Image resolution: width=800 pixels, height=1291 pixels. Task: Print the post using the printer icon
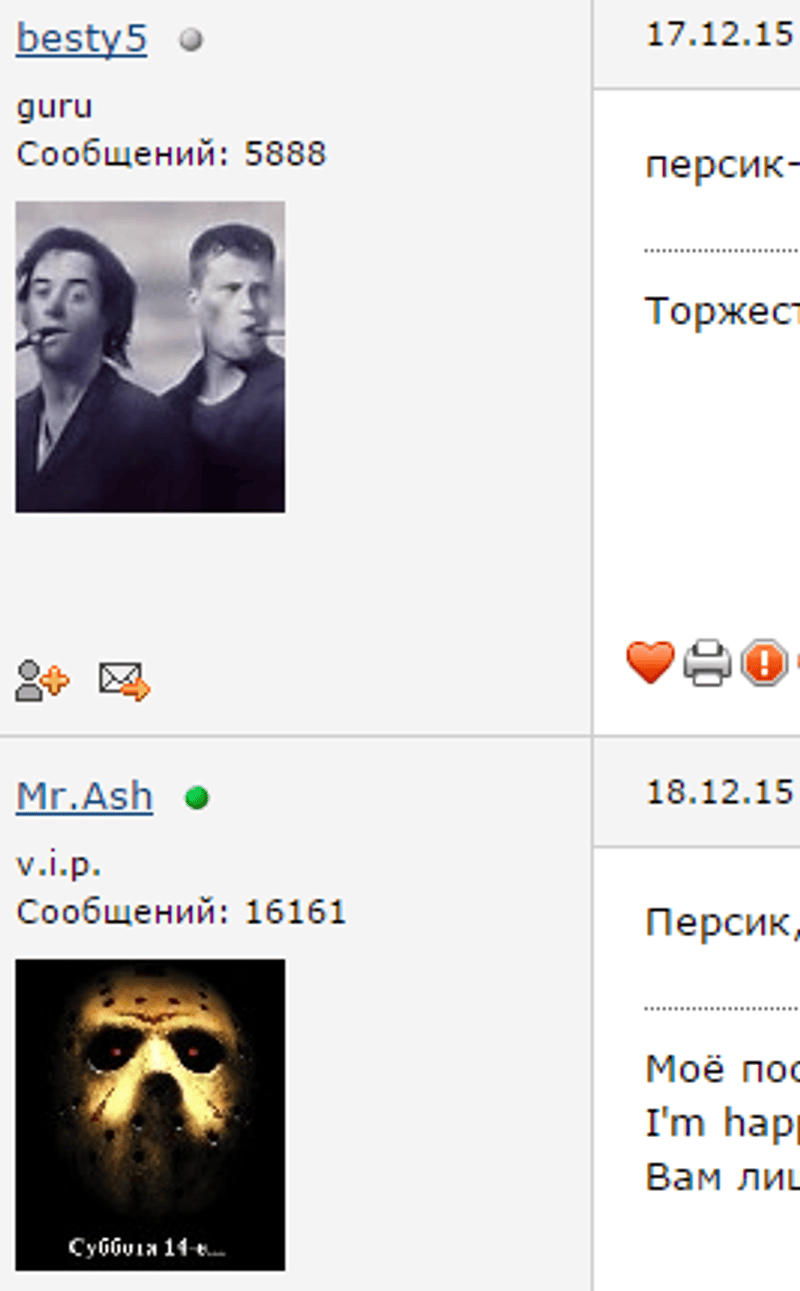click(707, 664)
